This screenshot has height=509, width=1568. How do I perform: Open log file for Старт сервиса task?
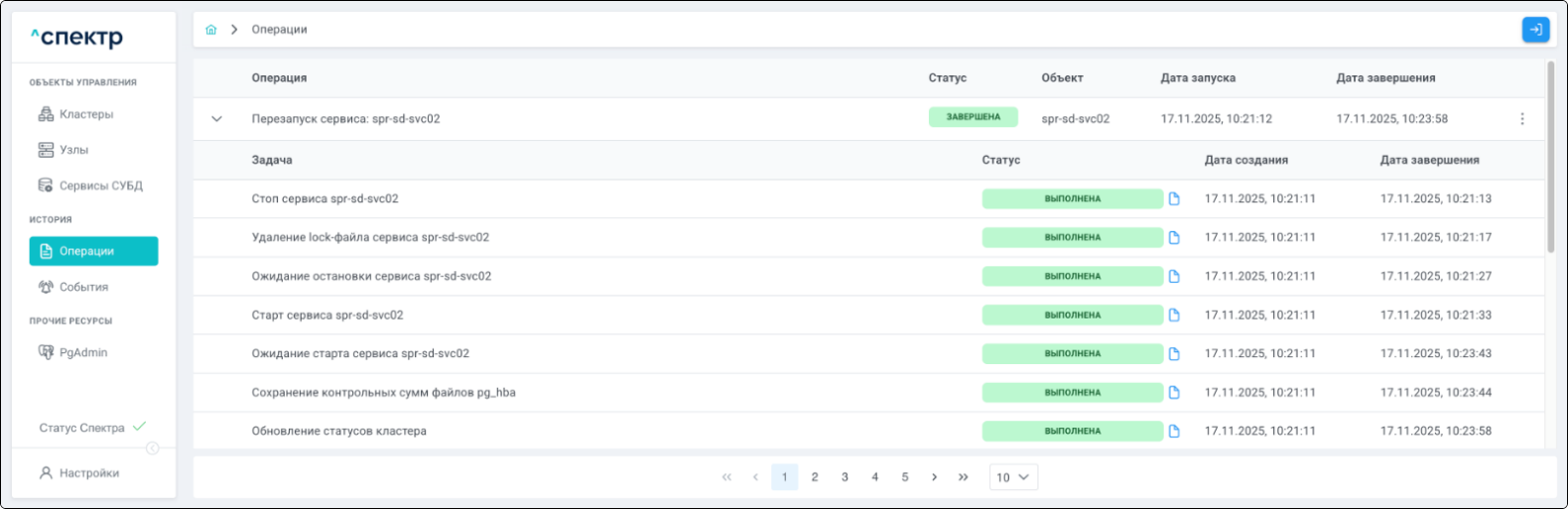(1174, 315)
